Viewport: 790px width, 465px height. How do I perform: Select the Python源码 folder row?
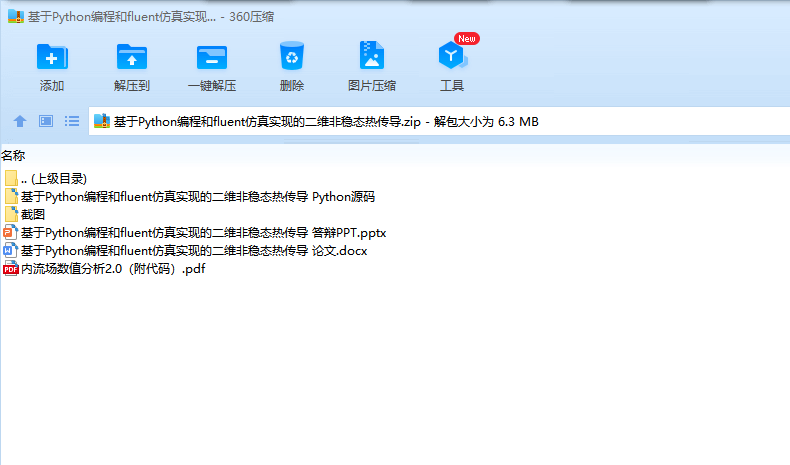[x=189, y=197]
